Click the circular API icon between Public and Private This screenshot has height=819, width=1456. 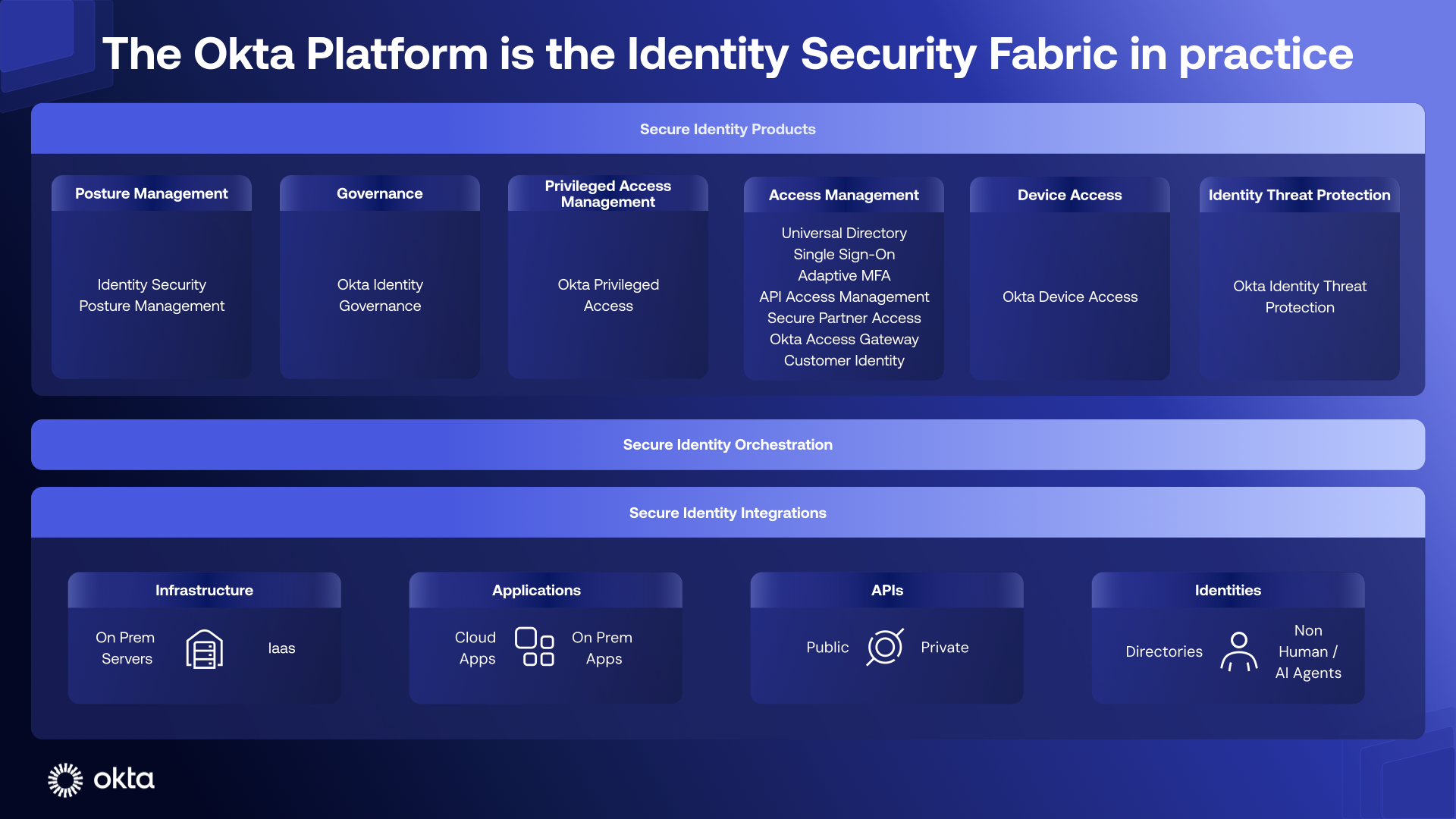point(884,647)
